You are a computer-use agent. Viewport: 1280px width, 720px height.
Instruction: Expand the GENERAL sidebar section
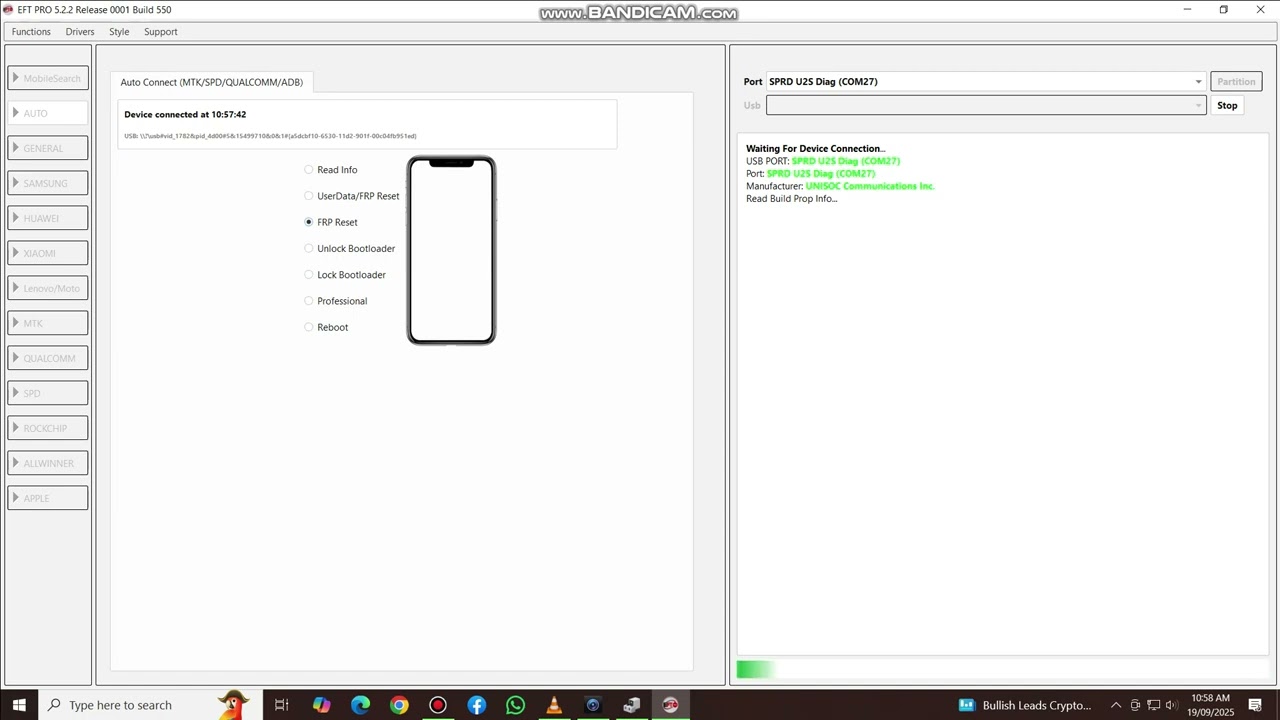tap(48, 148)
